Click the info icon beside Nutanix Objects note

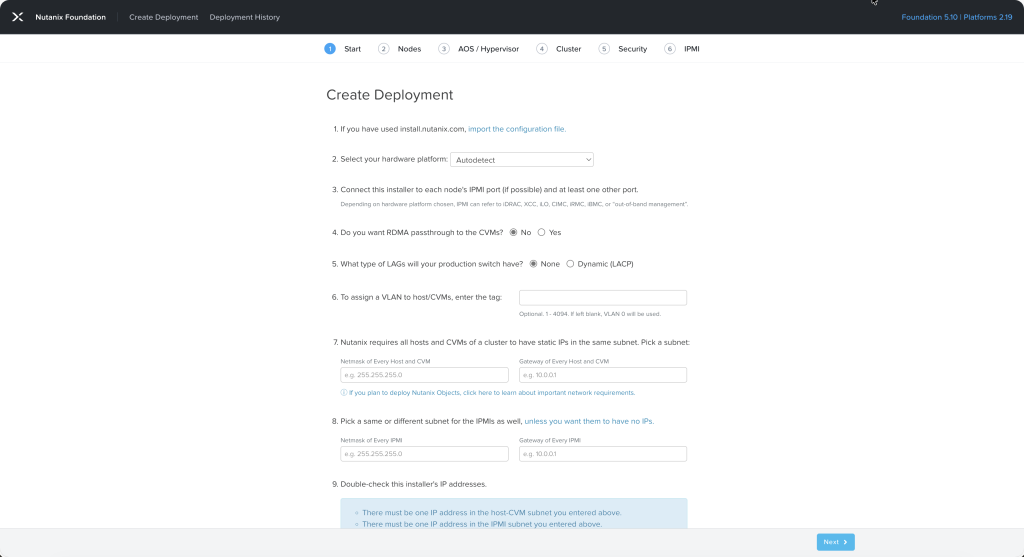[344, 393]
